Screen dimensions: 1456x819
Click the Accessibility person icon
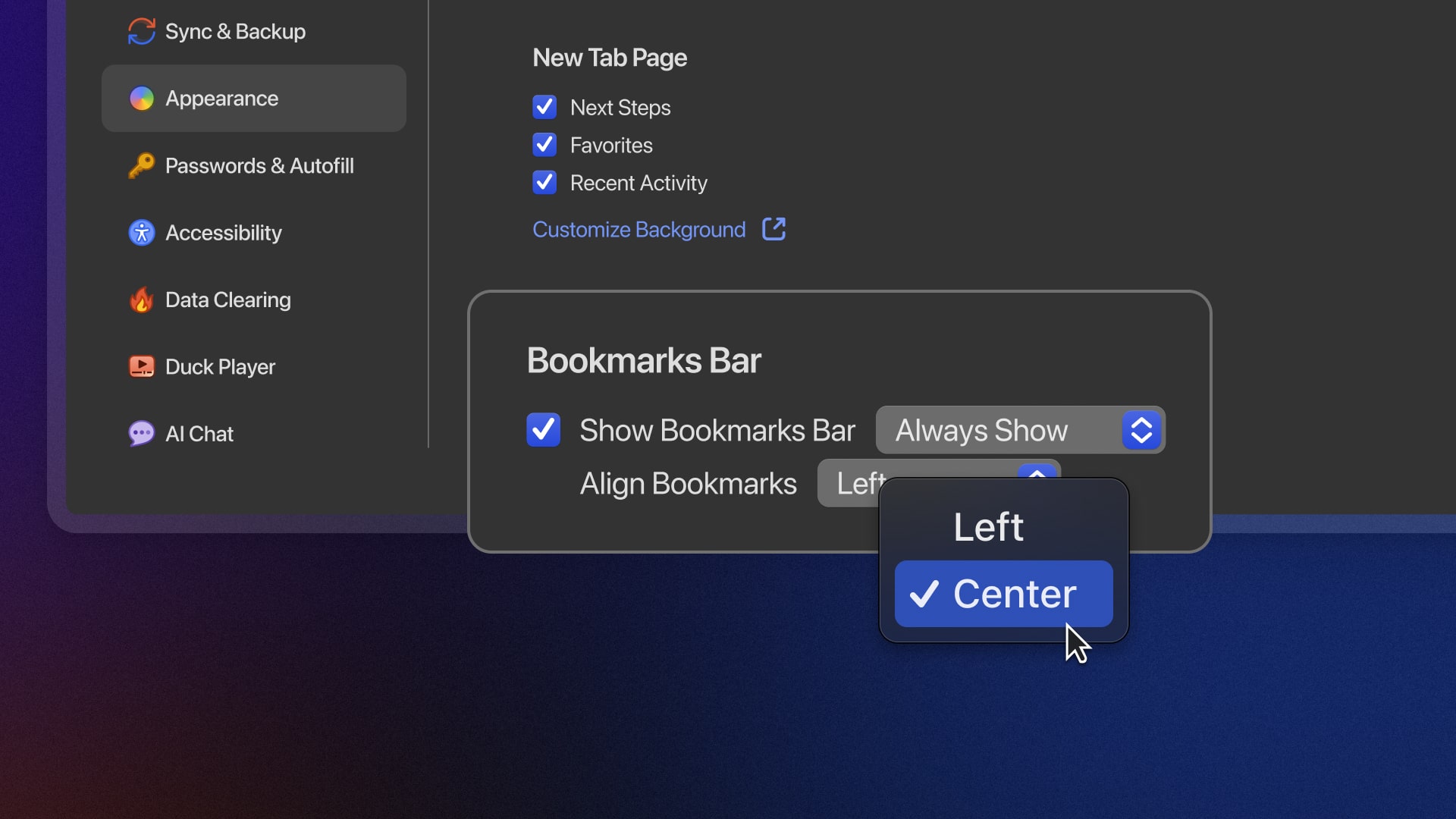point(141,233)
